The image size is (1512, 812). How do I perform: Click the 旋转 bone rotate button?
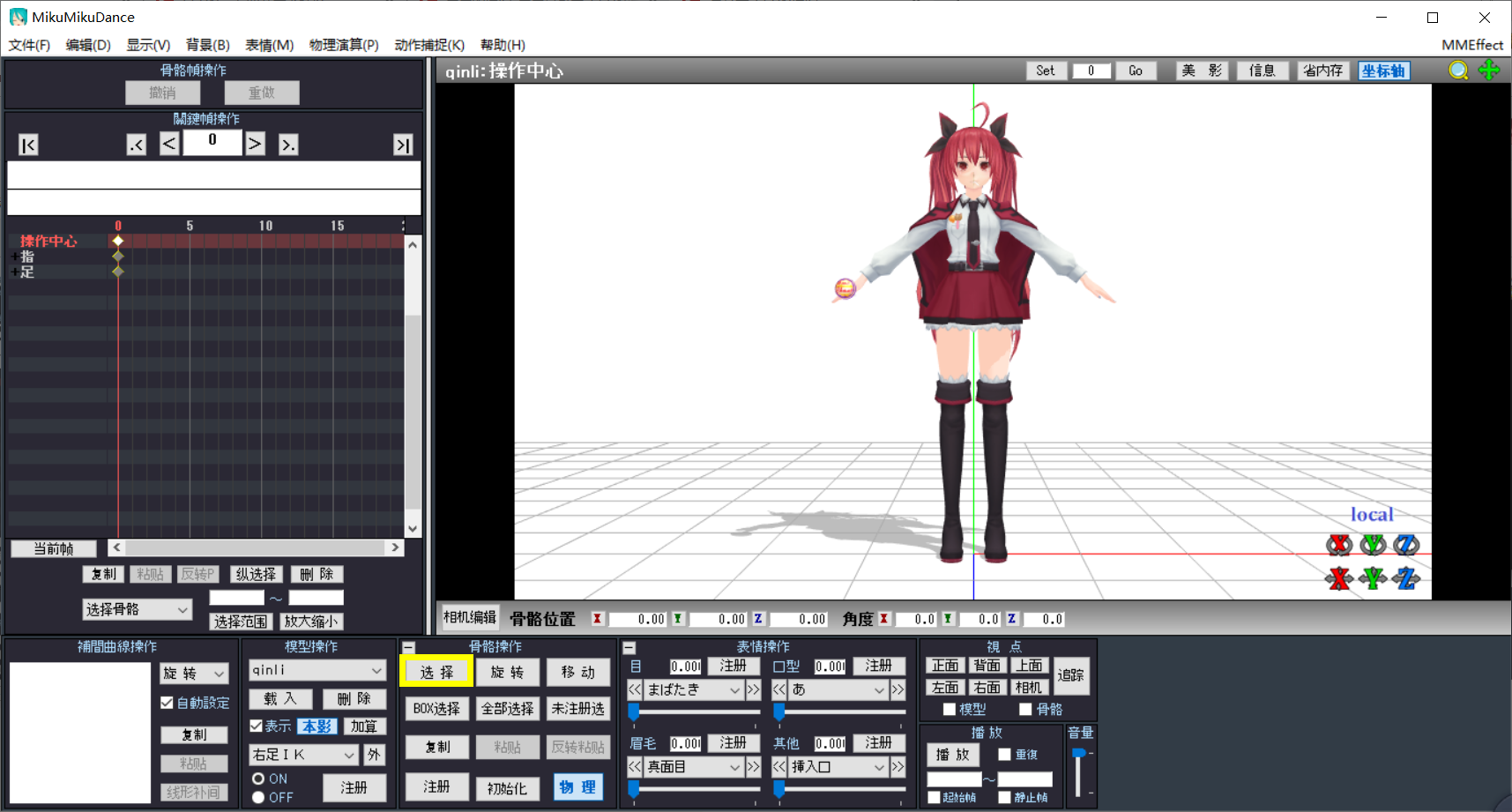pos(507,672)
